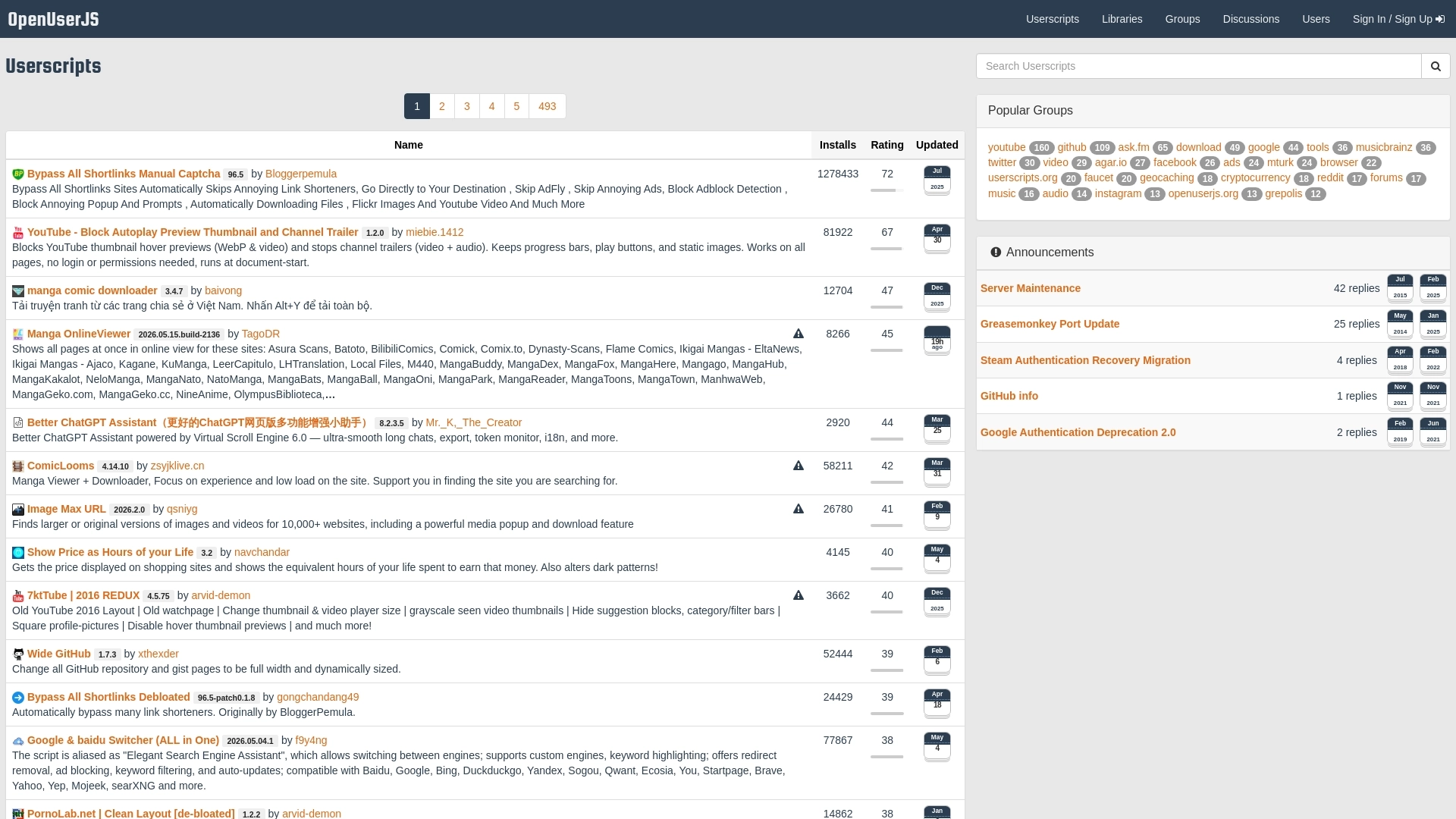Click the 19h ago calendar icon for Manga OnlineViewer
Image resolution: width=1456 pixels, height=819 pixels.
point(937,340)
